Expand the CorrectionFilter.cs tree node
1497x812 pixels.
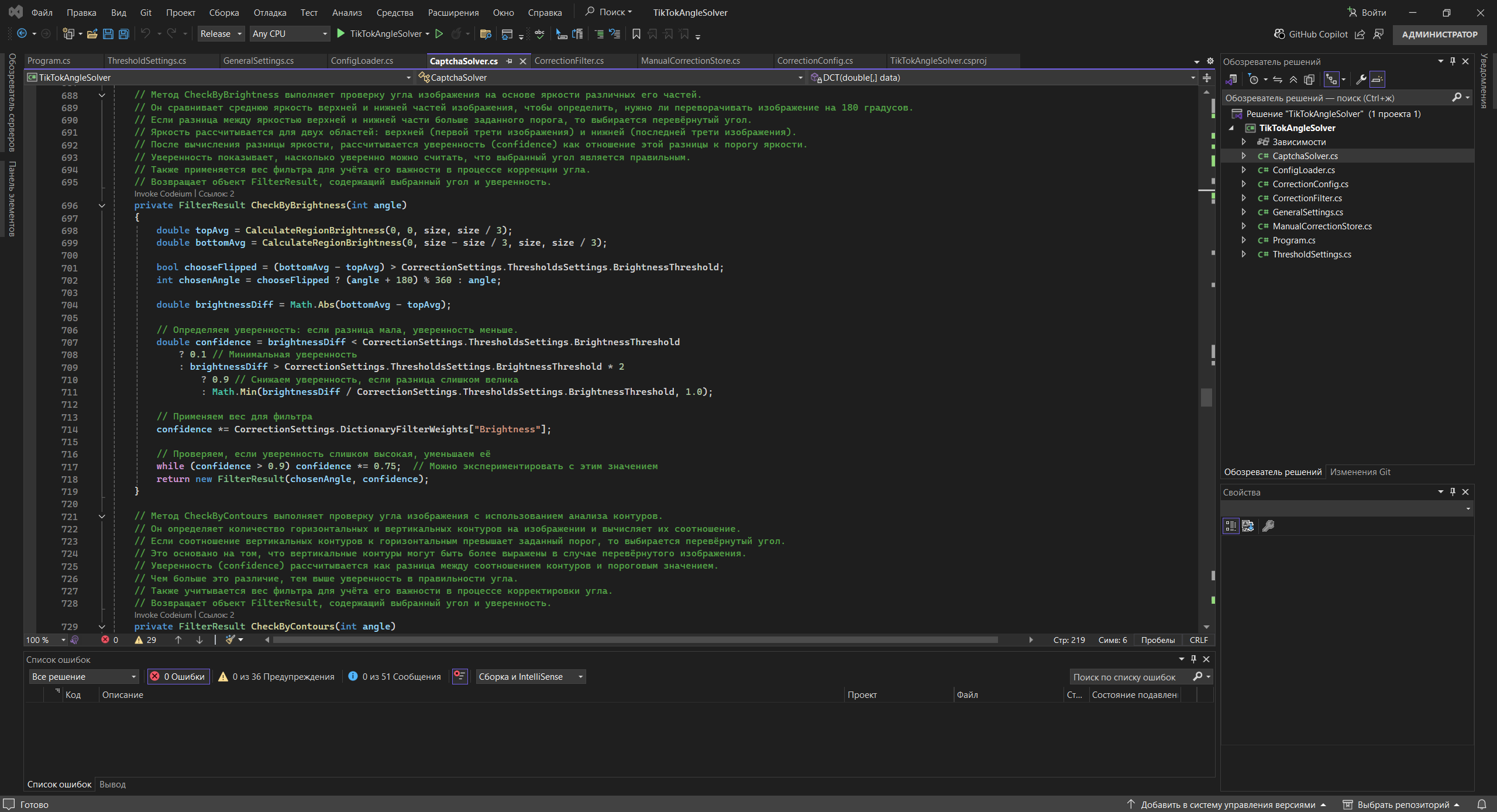[1244, 198]
